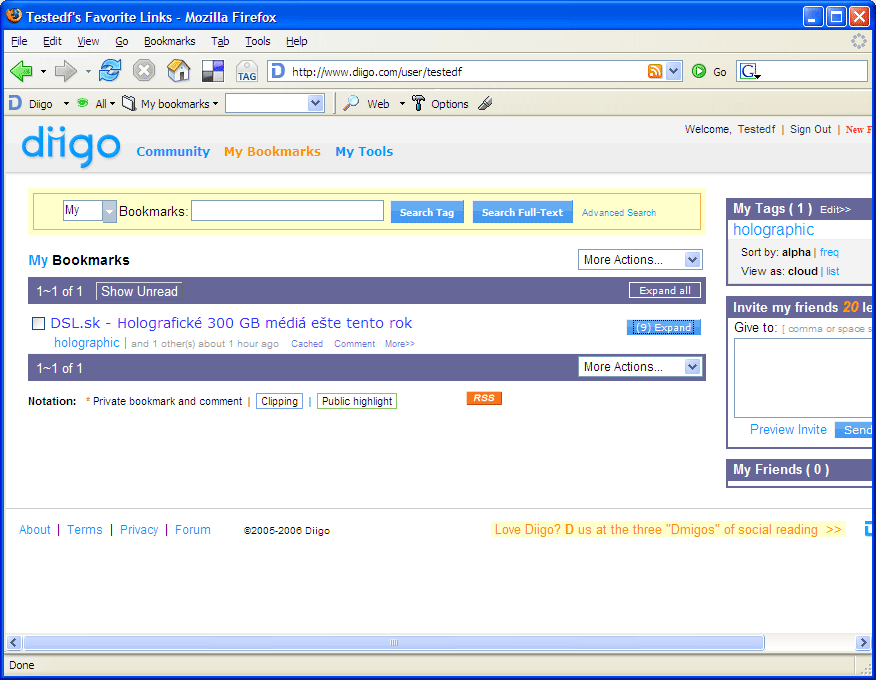Switch to the My Tools tab
This screenshot has width=876, height=680.
pyautogui.click(x=364, y=151)
